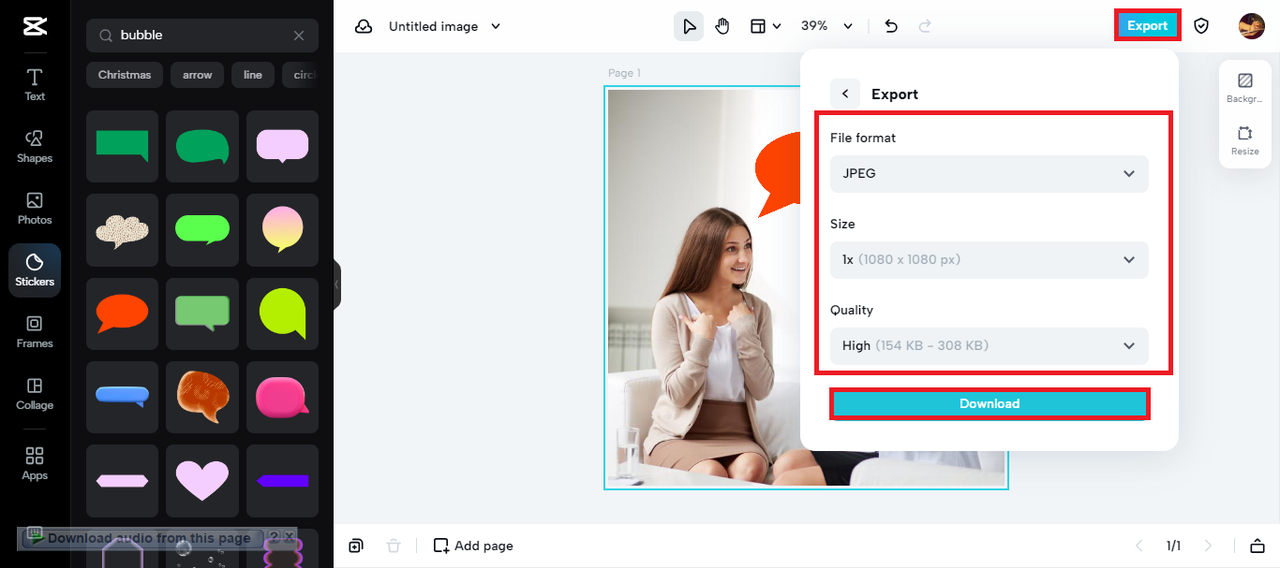Screen dimensions: 1280x568
Task: Choose the Select pointer tool
Action: [x=689, y=26]
